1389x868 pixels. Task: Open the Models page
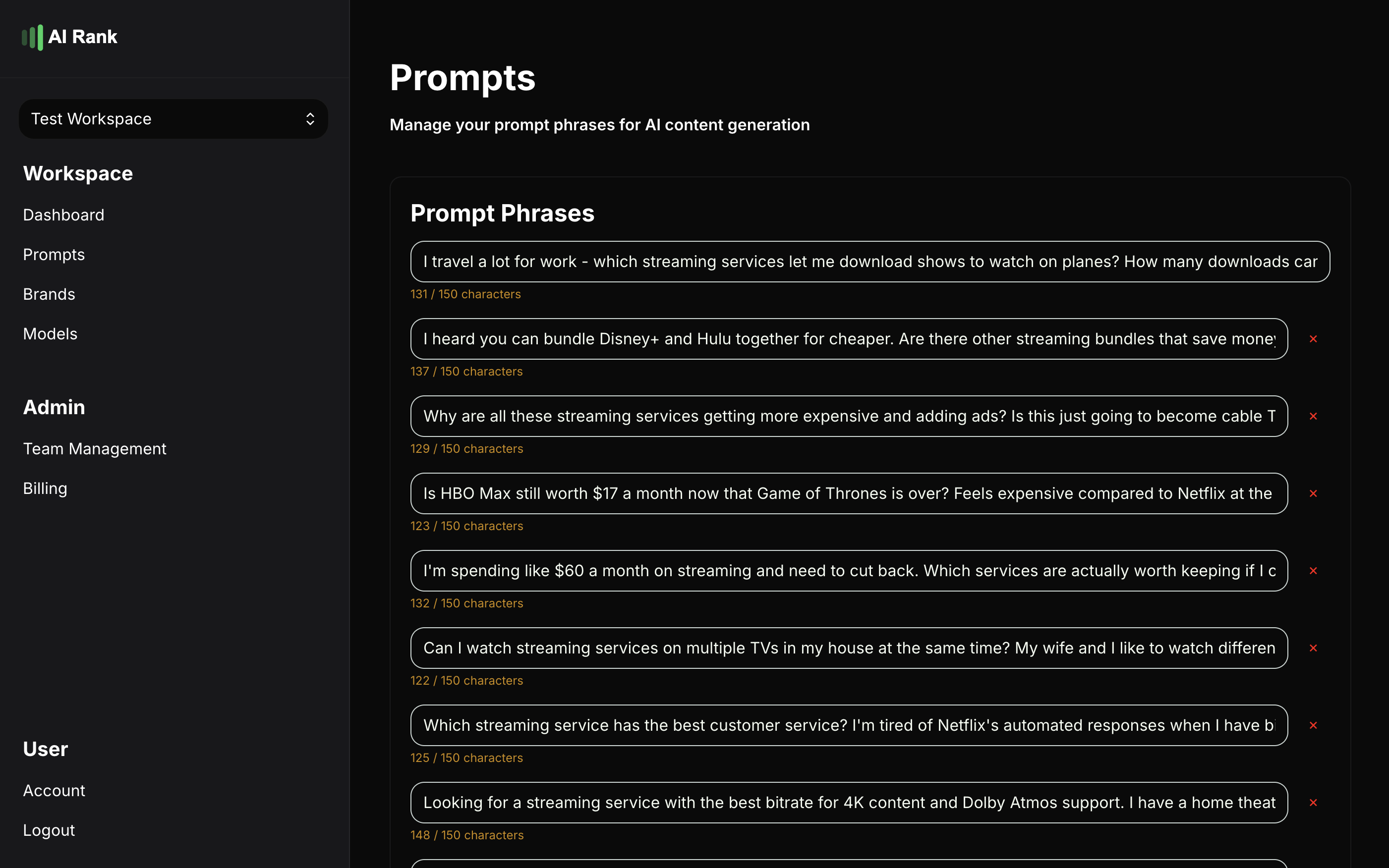click(51, 333)
